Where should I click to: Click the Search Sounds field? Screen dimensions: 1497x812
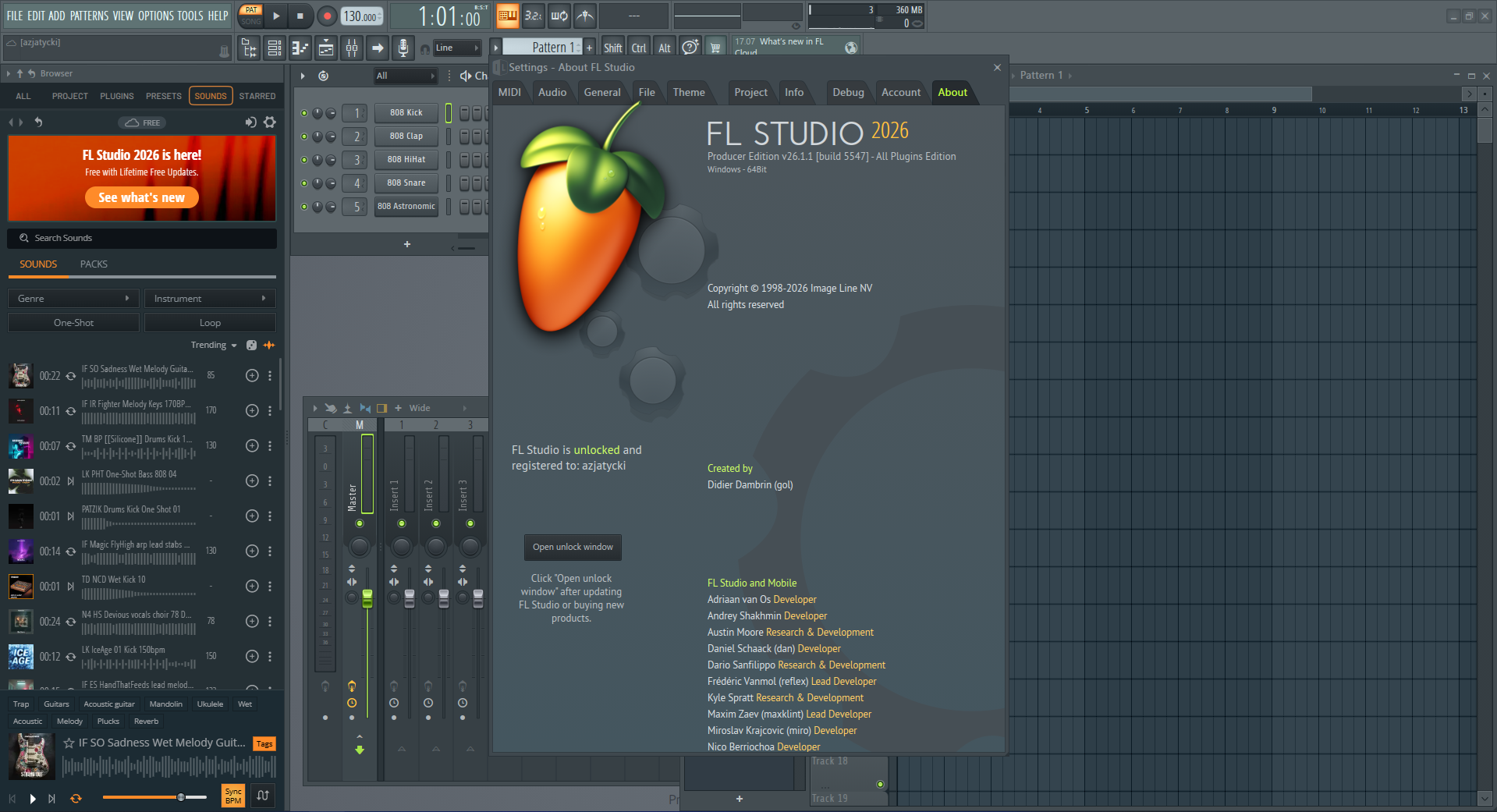(x=142, y=238)
